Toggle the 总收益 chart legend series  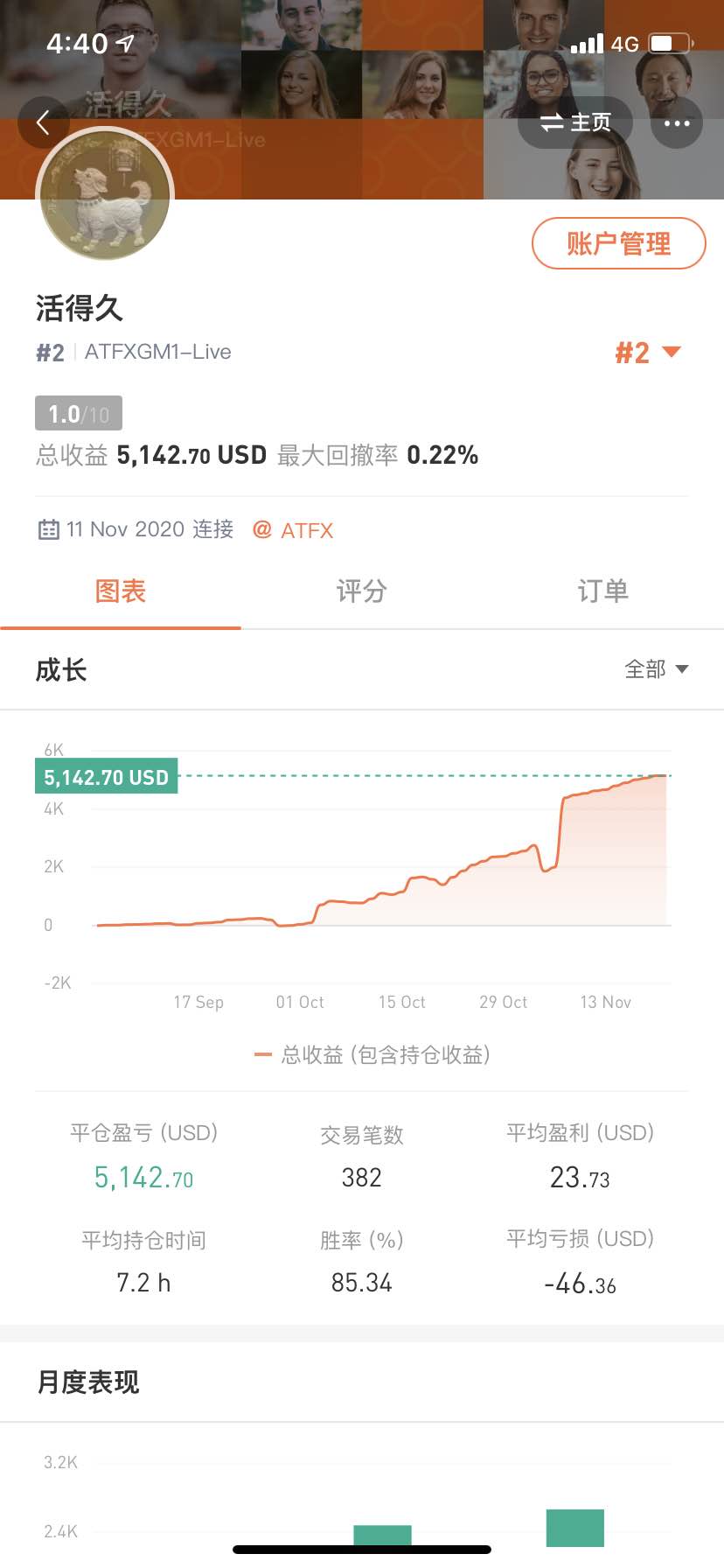pyautogui.click(x=372, y=1054)
